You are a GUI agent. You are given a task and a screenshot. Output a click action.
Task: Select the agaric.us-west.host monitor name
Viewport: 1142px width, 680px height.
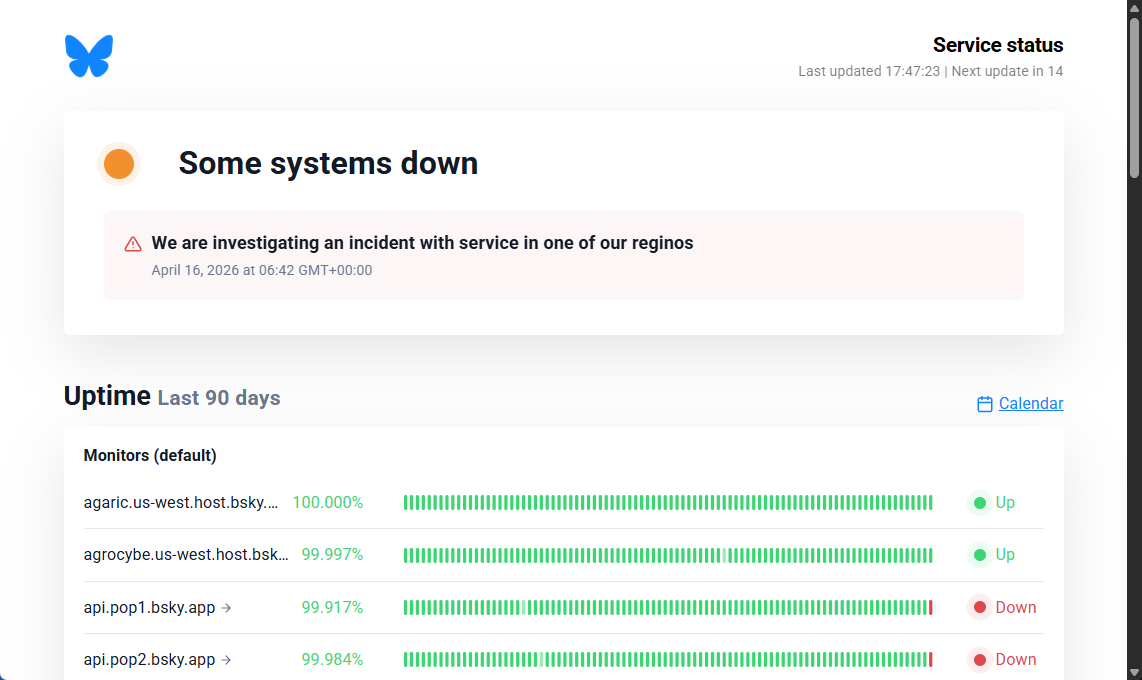click(x=181, y=503)
